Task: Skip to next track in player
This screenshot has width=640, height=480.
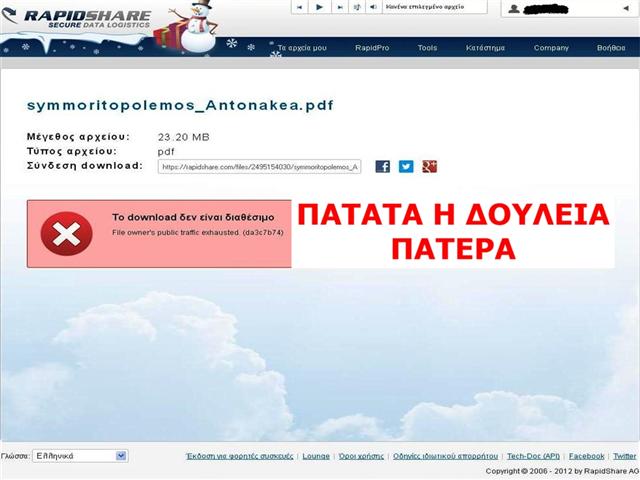Action: [x=338, y=7]
